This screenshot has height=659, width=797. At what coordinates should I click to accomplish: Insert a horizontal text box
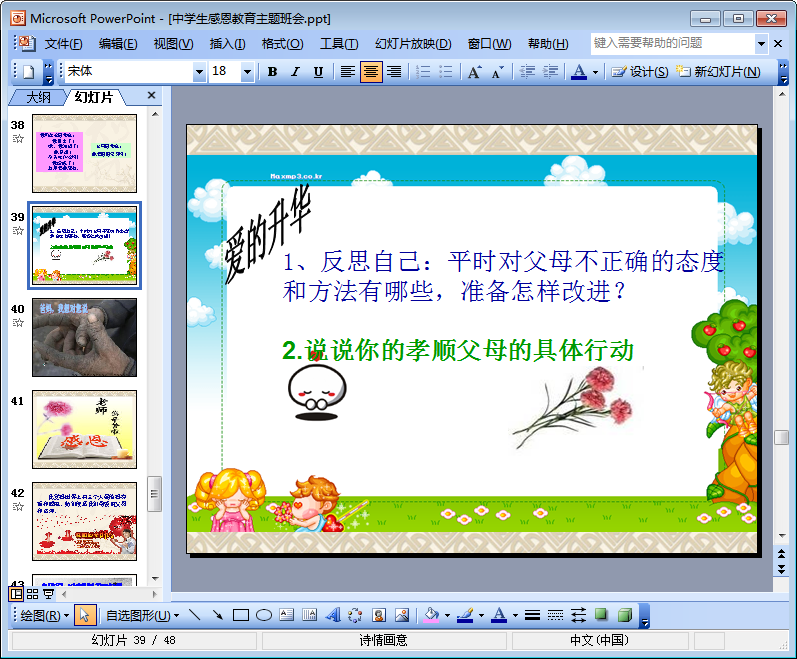(x=287, y=615)
